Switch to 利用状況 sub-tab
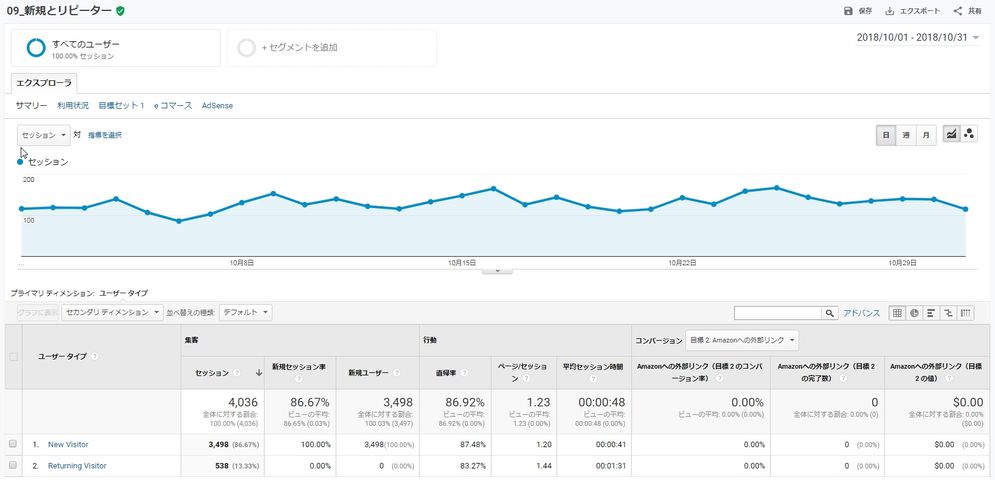The image size is (995, 480). 73,105
